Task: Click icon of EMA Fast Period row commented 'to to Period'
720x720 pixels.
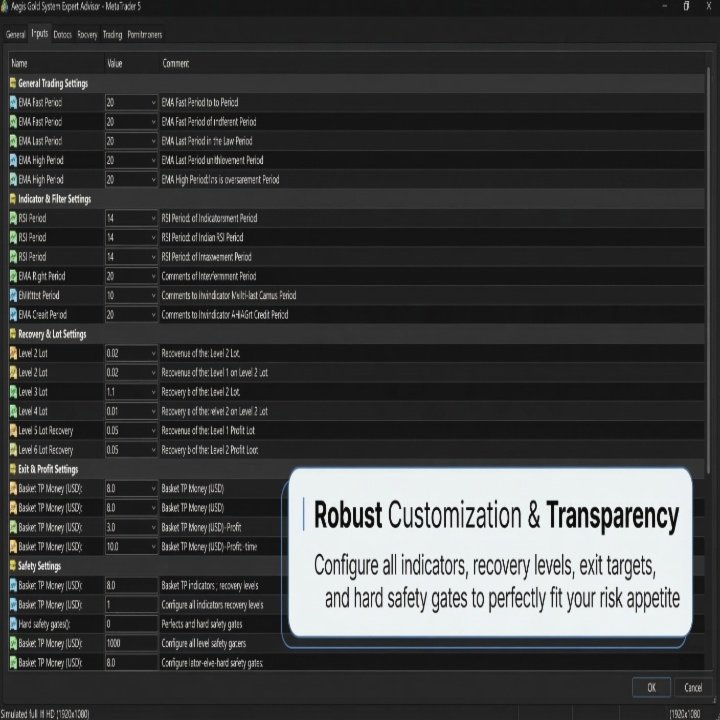Action: coord(13,102)
